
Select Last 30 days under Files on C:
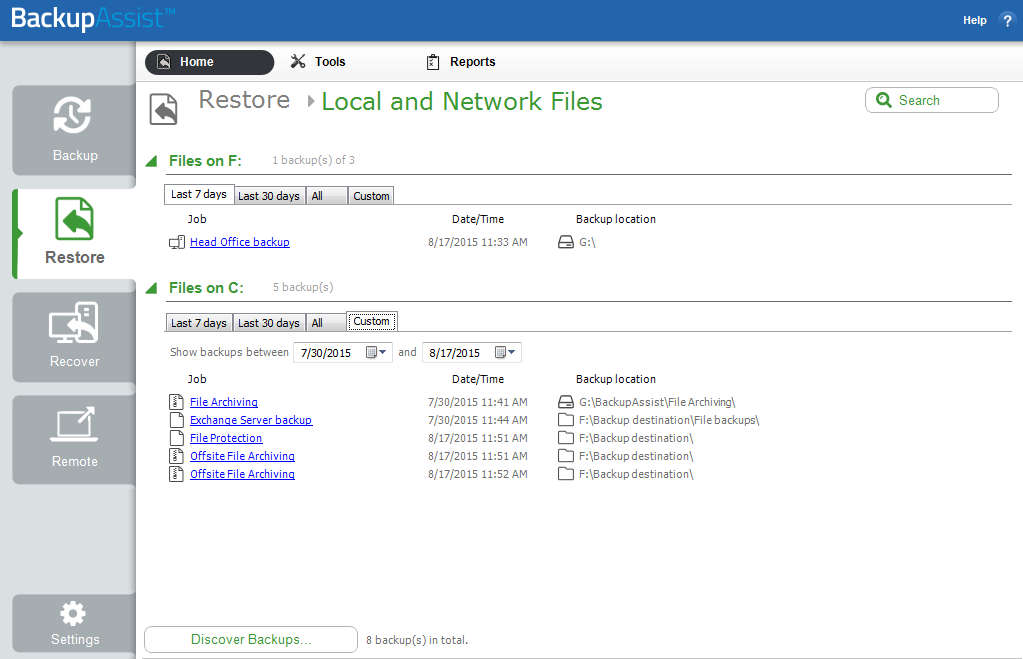(269, 323)
